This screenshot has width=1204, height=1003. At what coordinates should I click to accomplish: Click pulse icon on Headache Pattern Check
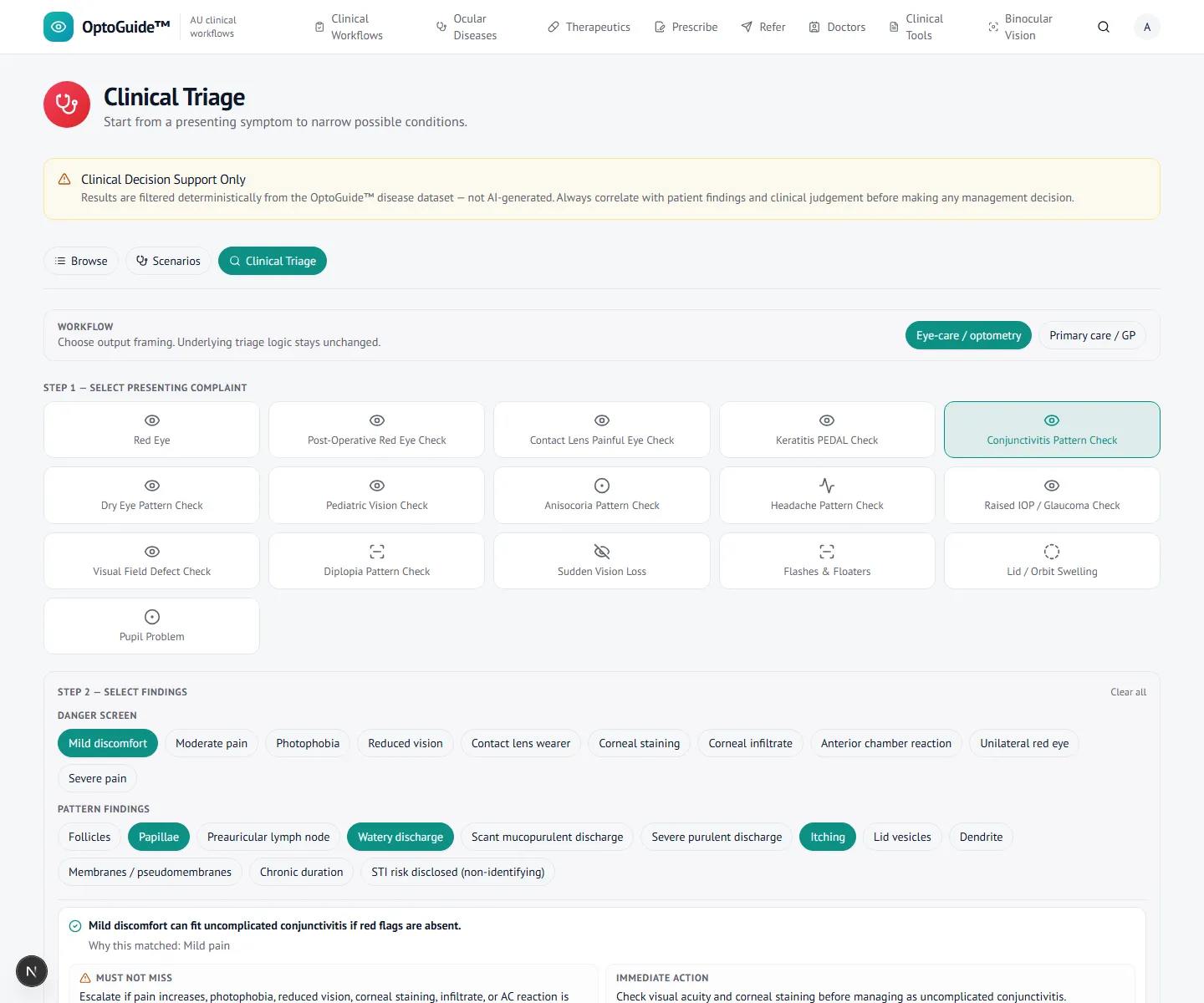827,486
